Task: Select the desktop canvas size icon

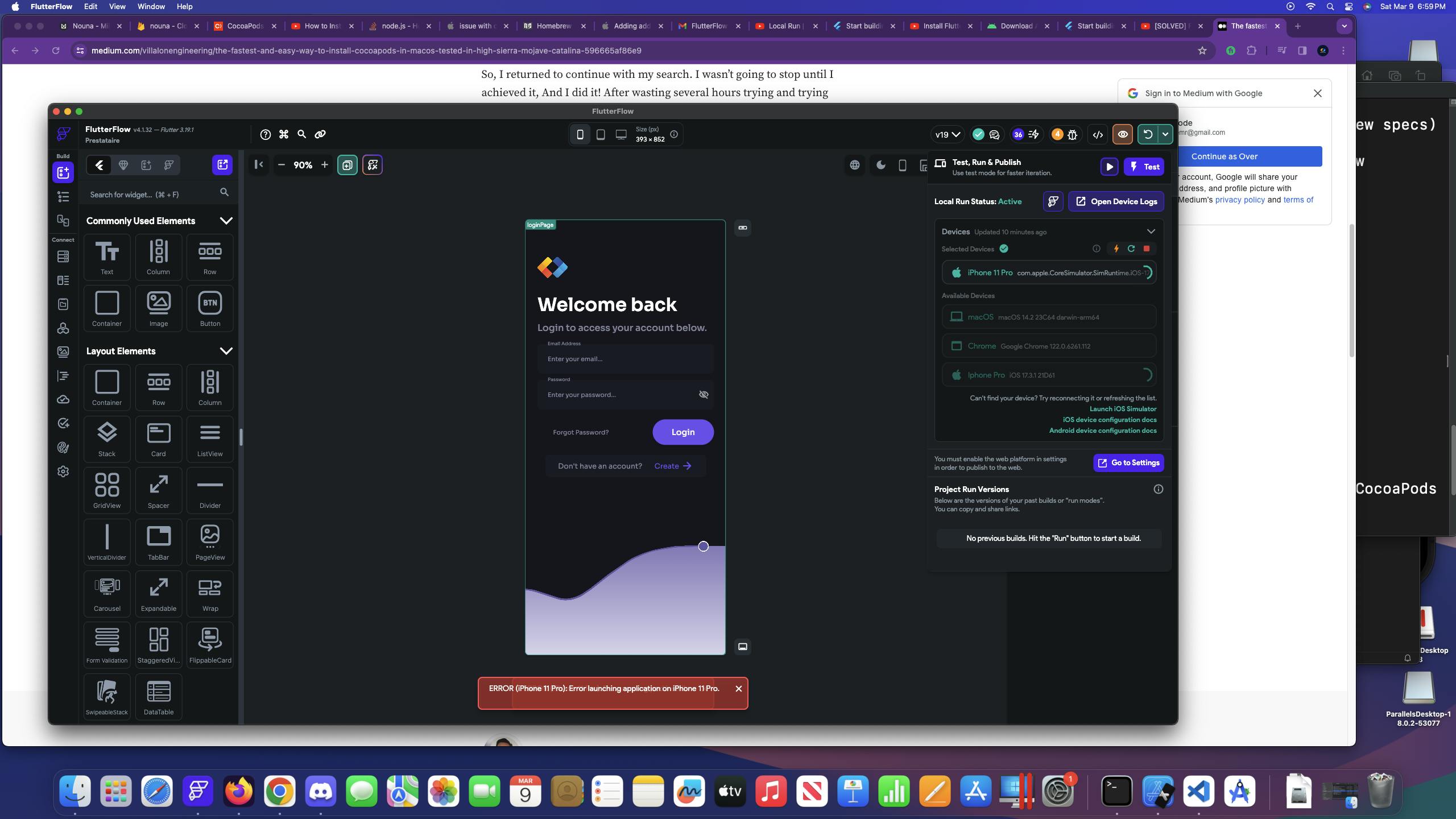Action: [621, 134]
